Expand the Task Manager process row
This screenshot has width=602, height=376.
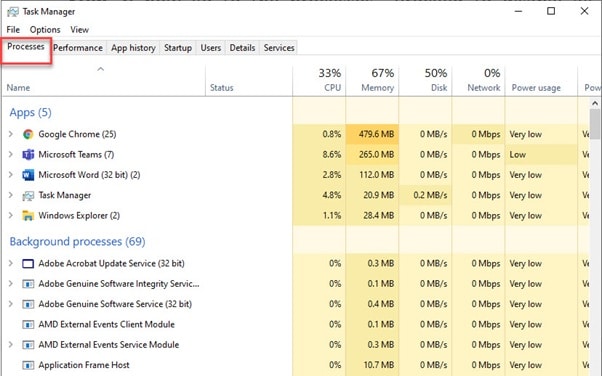coord(11,195)
